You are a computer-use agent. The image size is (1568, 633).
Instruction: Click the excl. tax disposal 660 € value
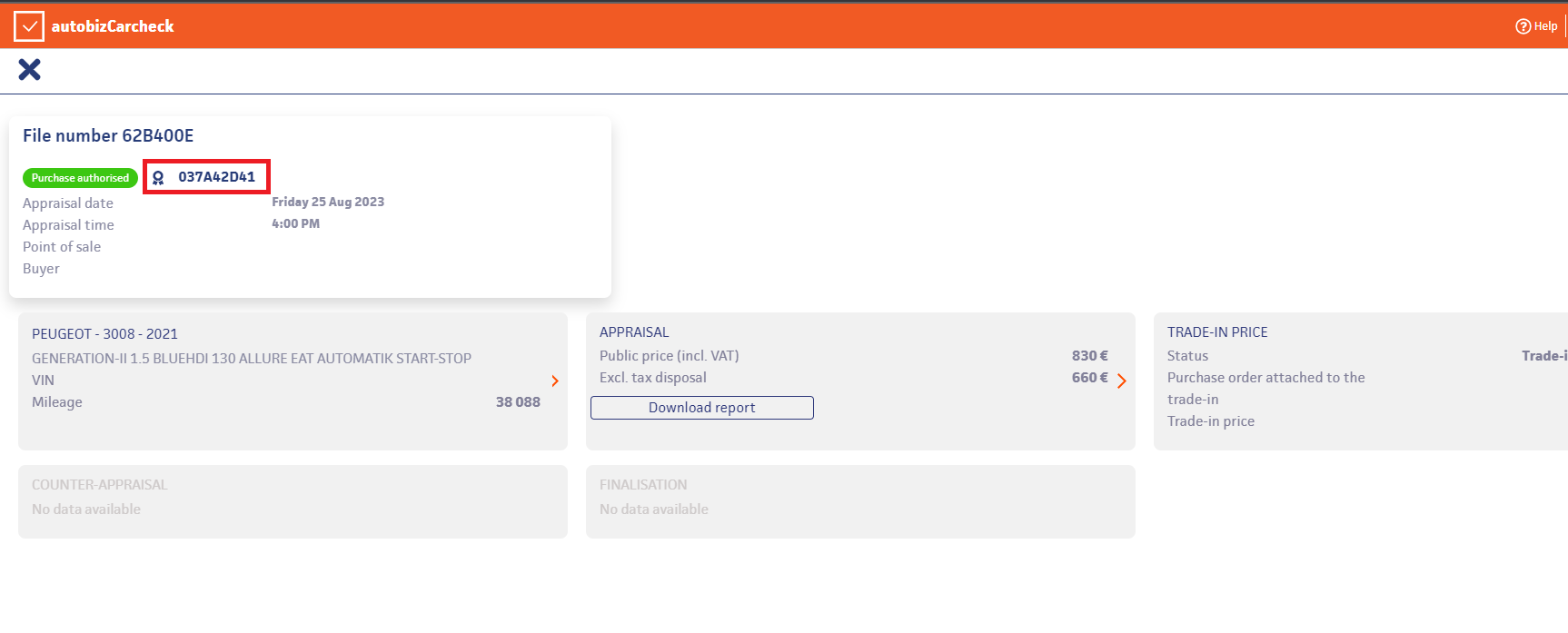point(1089,378)
